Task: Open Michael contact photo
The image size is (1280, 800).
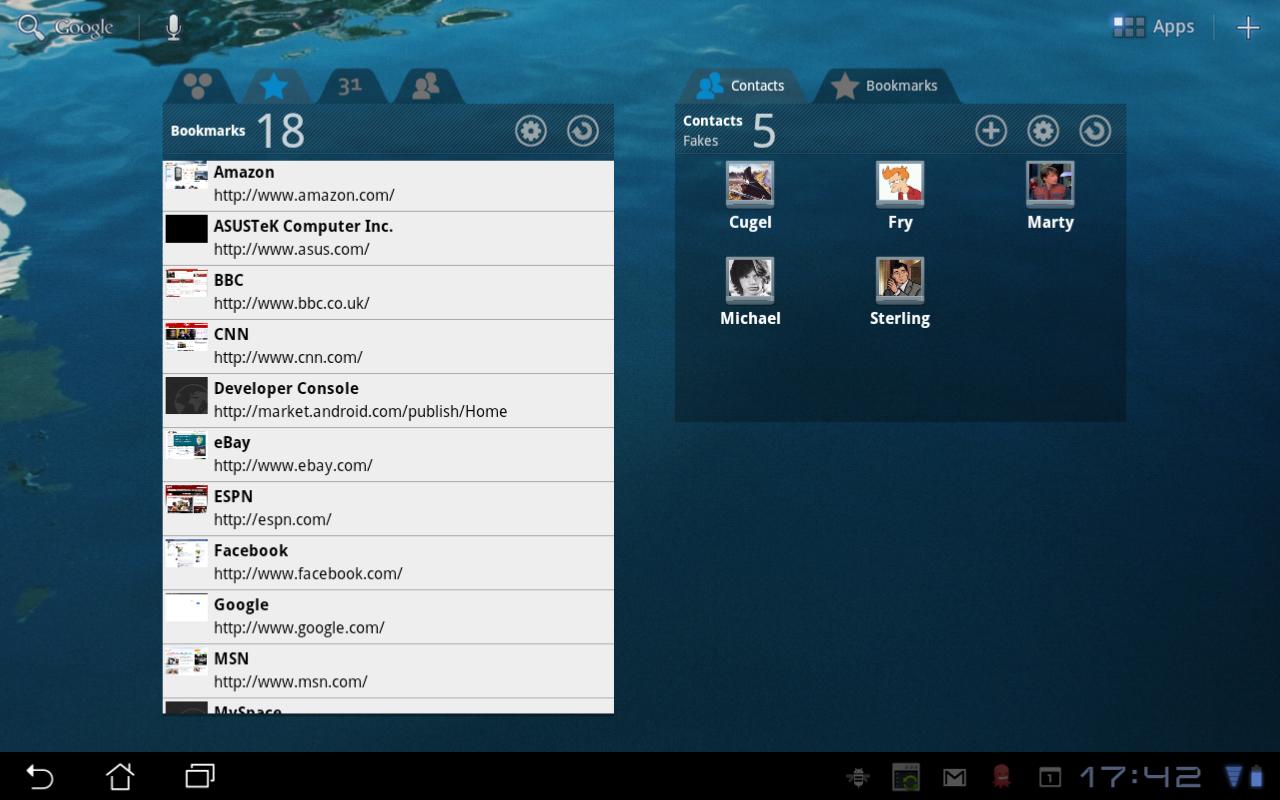Action: click(750, 280)
